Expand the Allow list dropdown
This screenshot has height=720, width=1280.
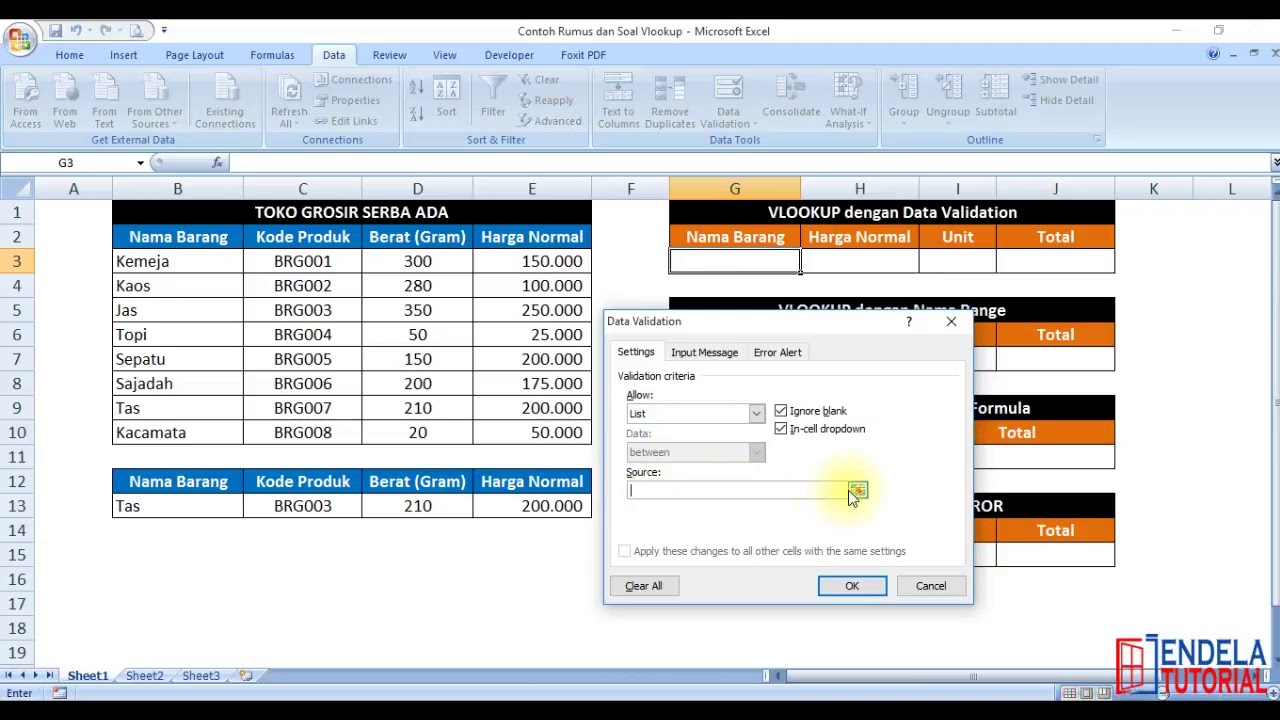(x=756, y=414)
